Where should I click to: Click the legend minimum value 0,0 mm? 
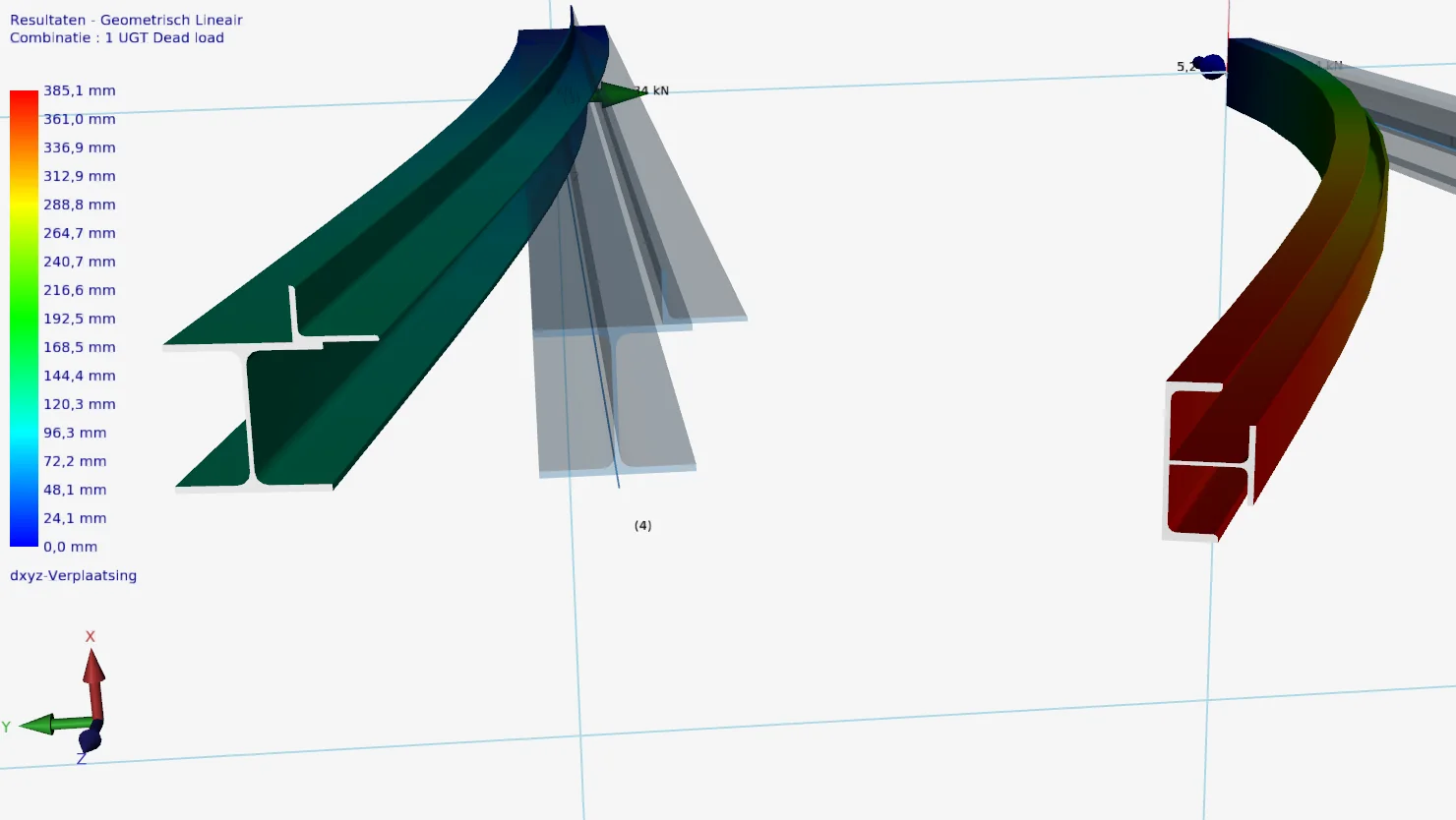(71, 547)
